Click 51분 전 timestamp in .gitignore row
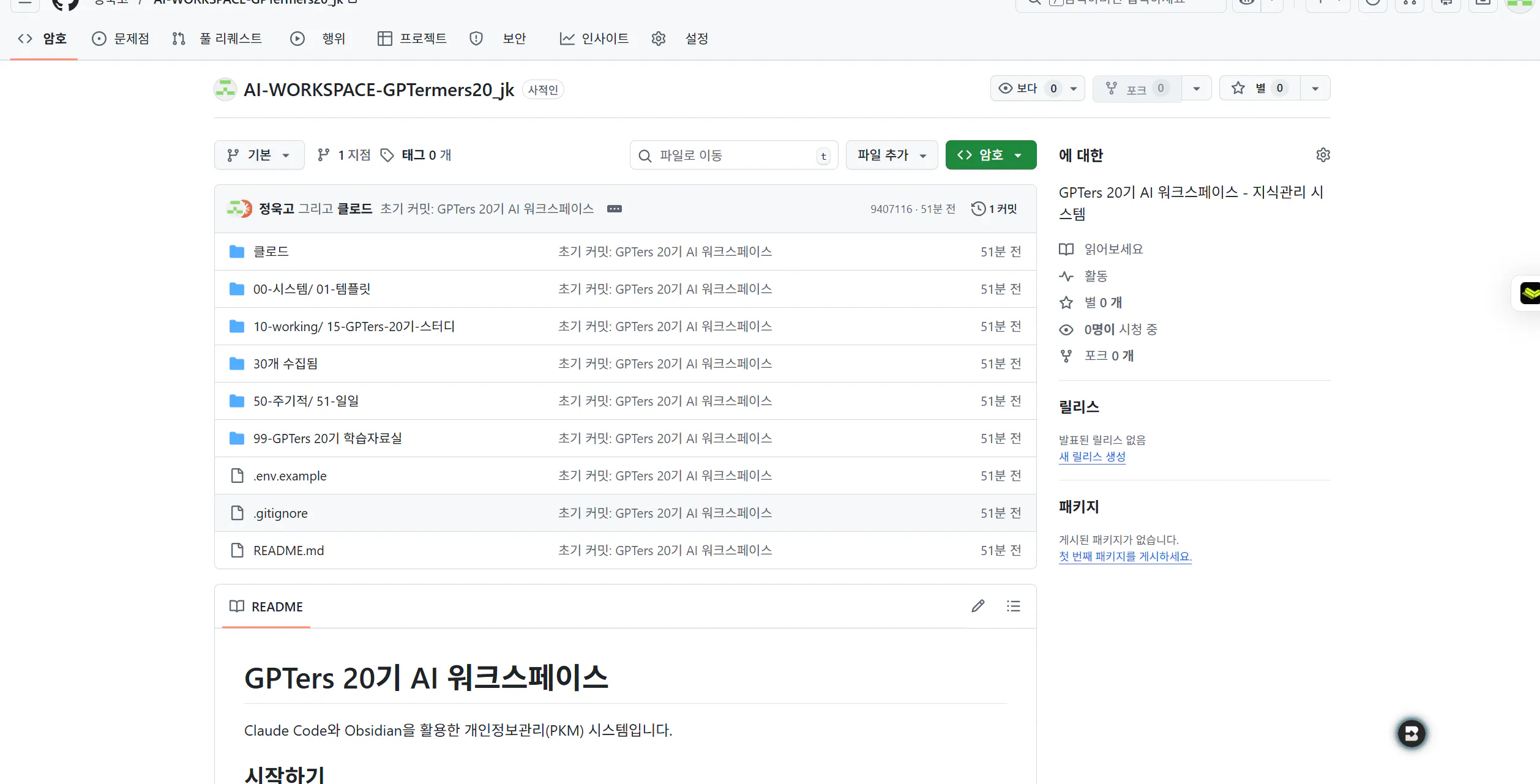Screen dimensions: 1540x784 1001,513
